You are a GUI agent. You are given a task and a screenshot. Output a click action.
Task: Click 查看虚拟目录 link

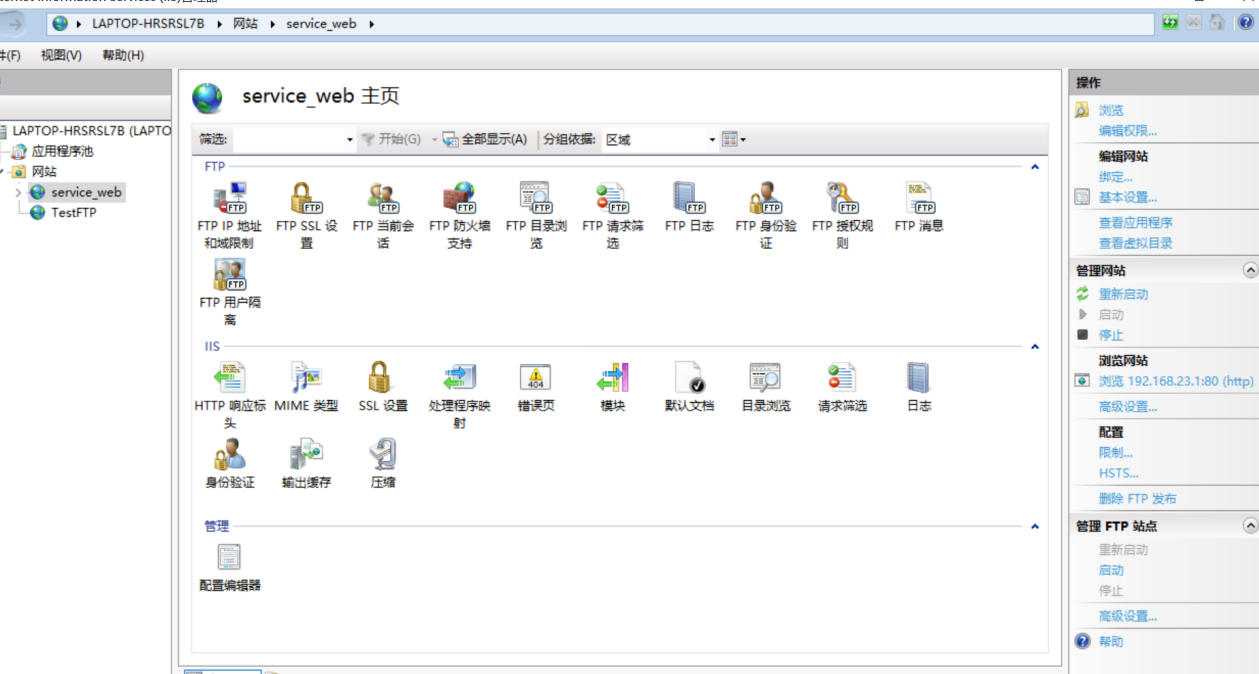click(x=1136, y=243)
